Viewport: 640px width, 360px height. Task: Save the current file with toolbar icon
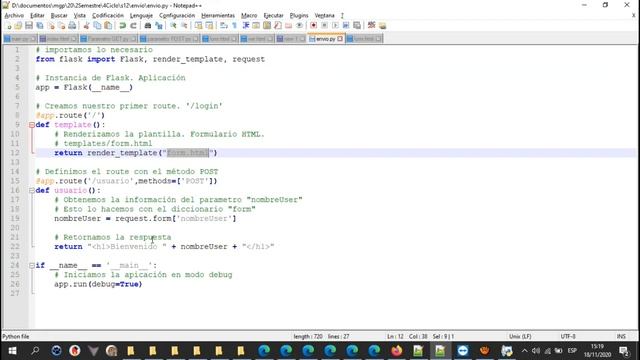[29, 26]
